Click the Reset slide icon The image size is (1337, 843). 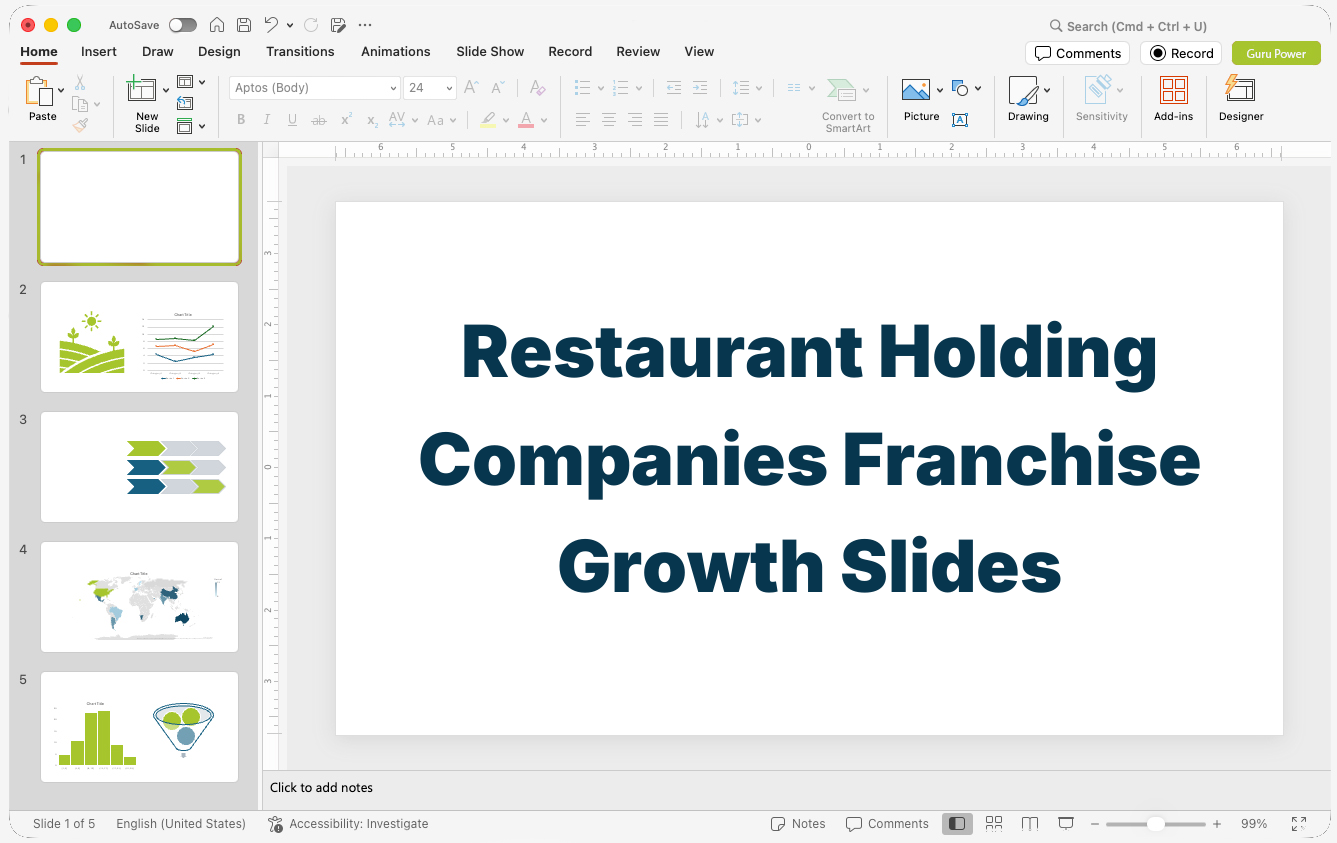click(185, 103)
